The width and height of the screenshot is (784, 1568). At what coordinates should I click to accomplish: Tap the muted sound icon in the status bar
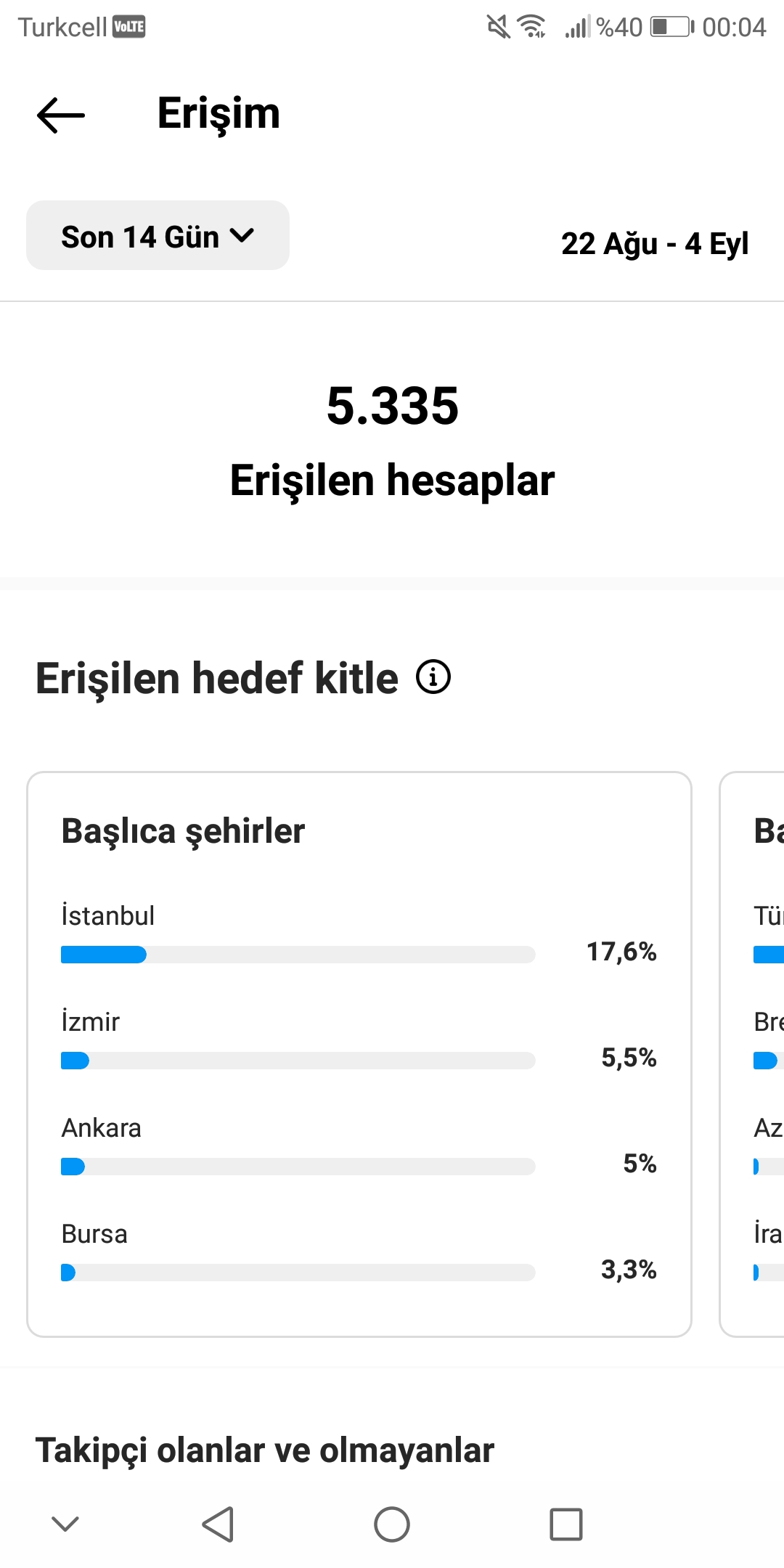pyautogui.click(x=498, y=28)
